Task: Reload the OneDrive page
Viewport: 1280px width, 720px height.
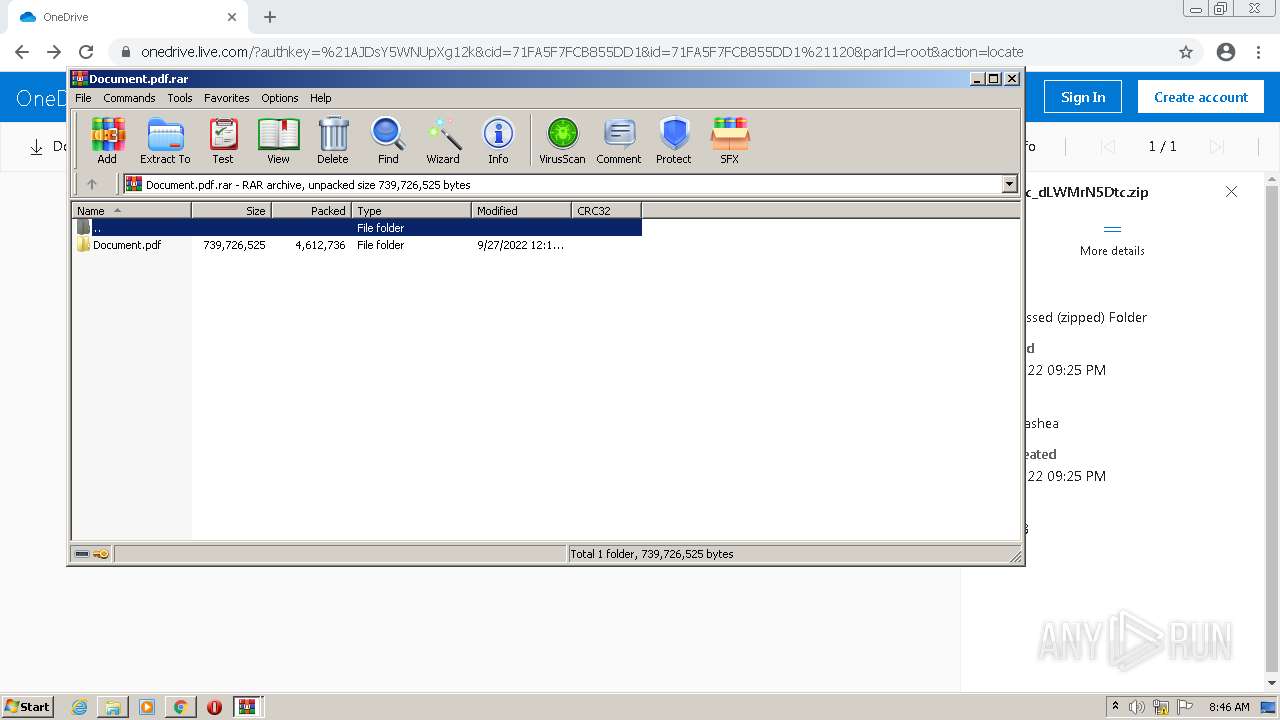Action: 86,52
